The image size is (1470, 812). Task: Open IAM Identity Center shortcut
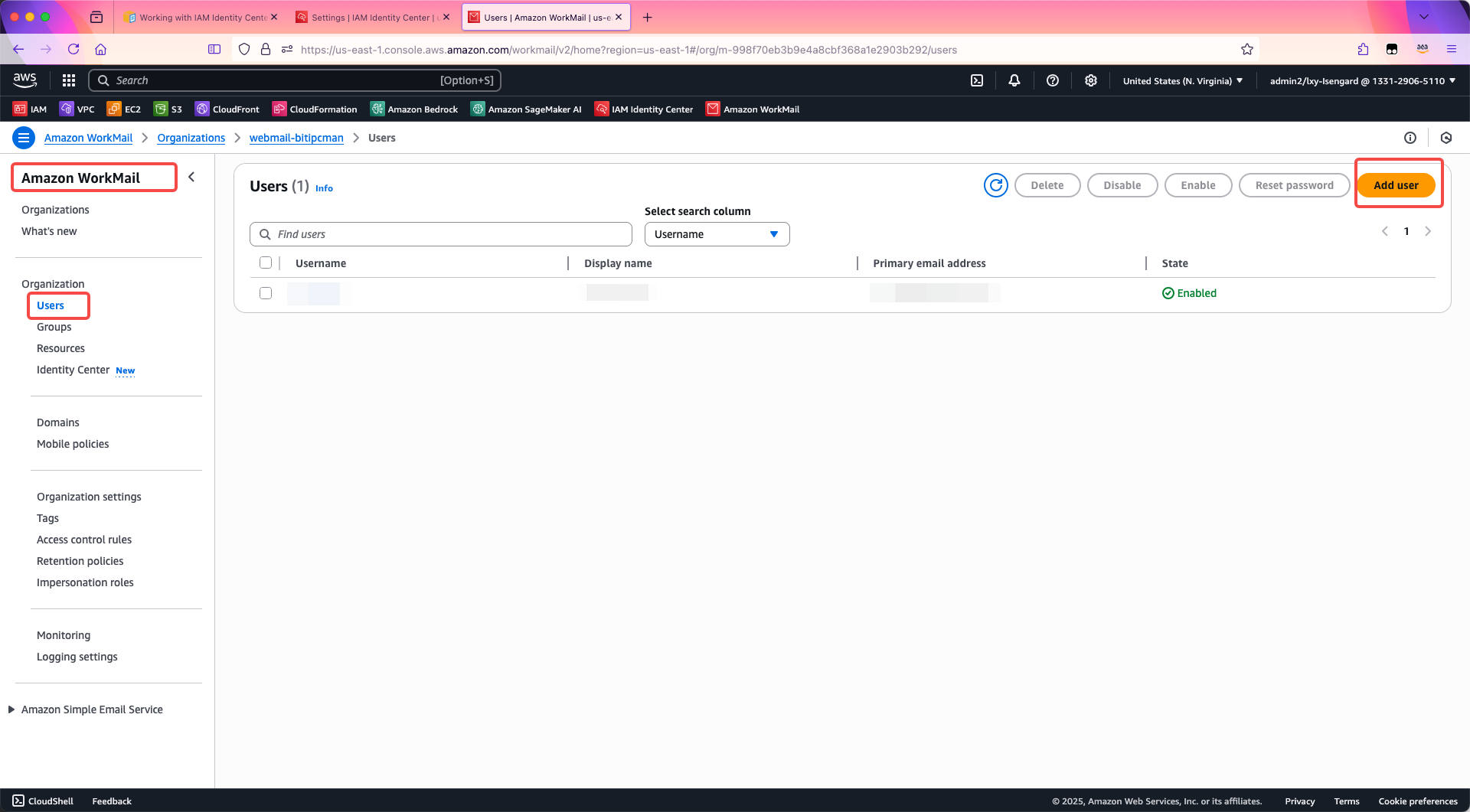[644, 109]
